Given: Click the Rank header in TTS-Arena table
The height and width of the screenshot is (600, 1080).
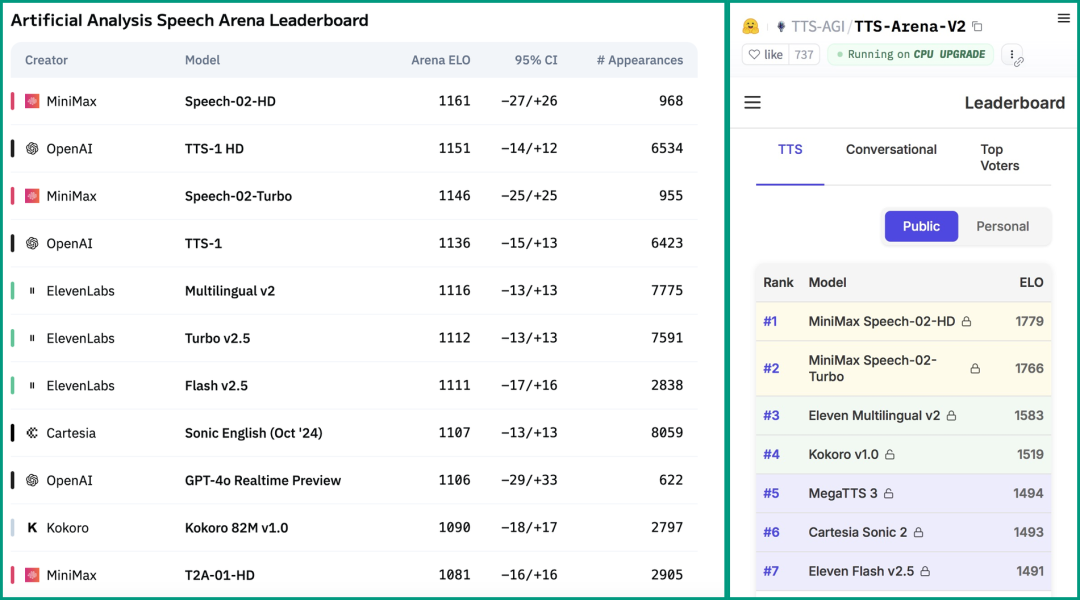Looking at the screenshot, I should pos(778,283).
